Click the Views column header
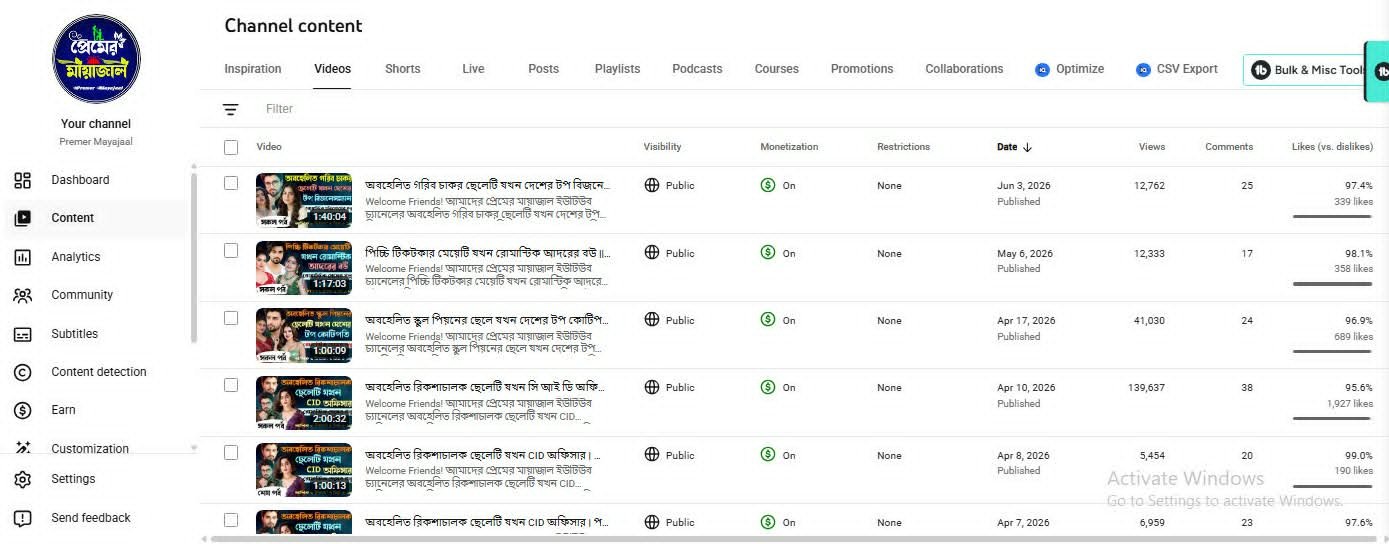 tap(1152, 147)
